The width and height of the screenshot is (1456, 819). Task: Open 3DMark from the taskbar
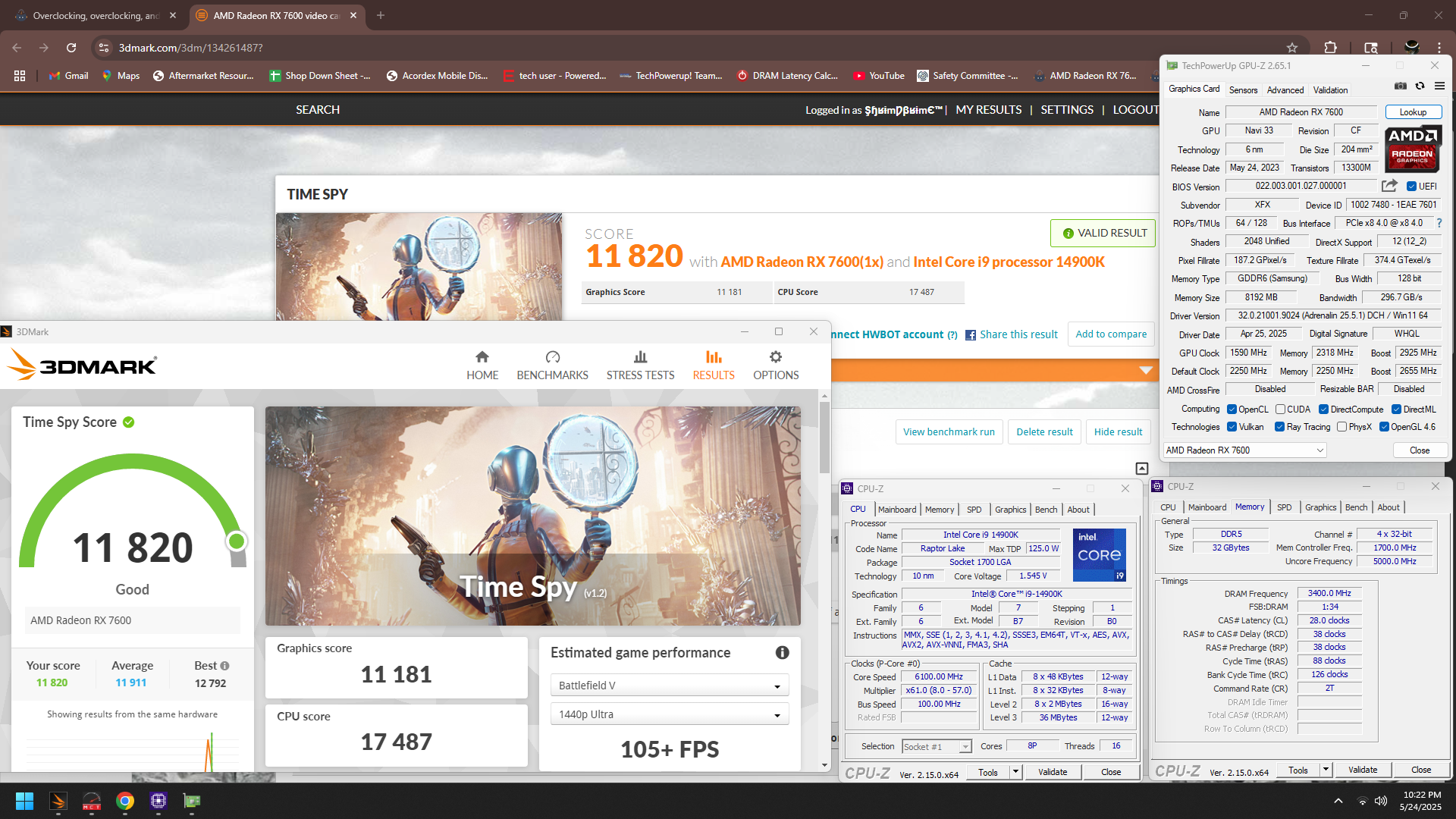click(x=58, y=801)
